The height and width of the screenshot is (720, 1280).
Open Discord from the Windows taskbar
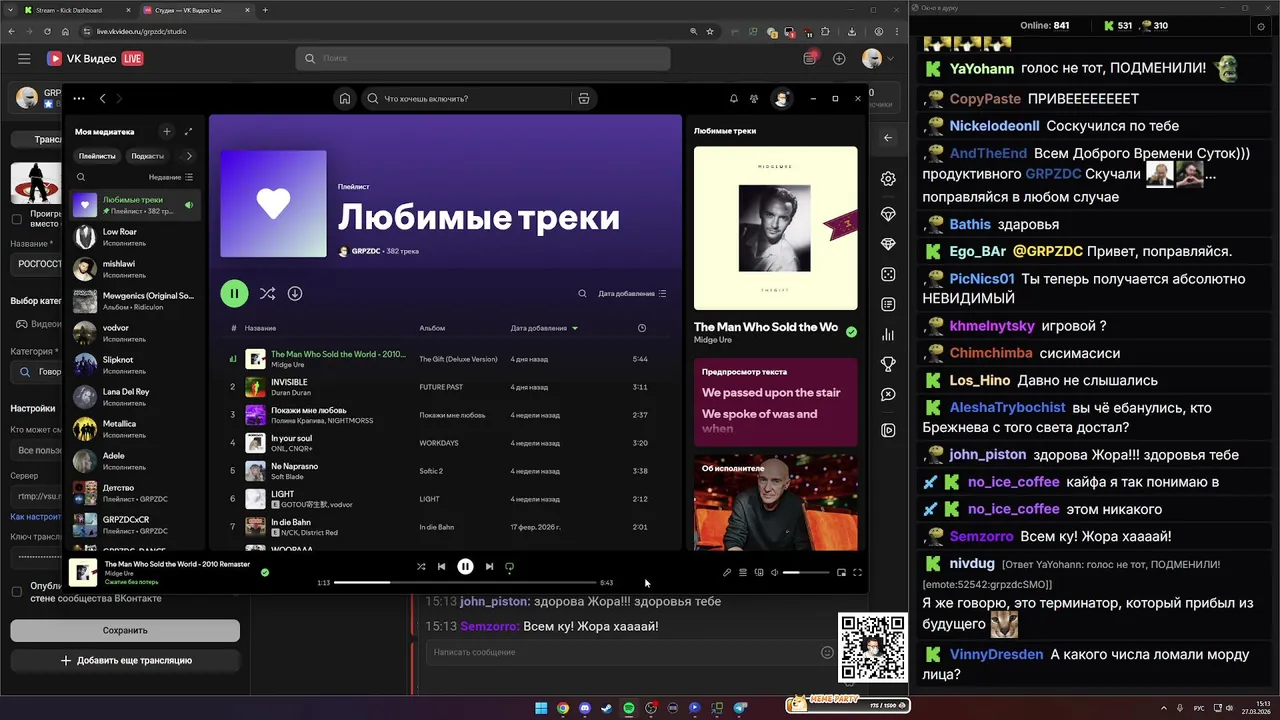click(x=584, y=708)
